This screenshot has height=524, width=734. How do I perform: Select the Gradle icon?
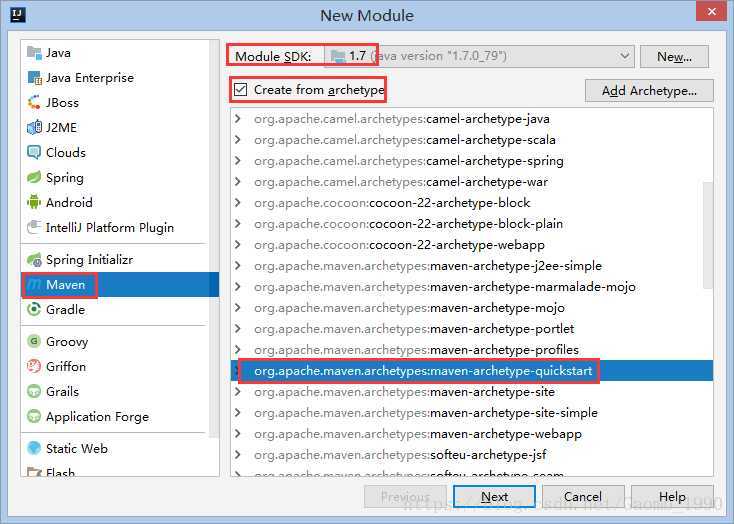(34, 310)
